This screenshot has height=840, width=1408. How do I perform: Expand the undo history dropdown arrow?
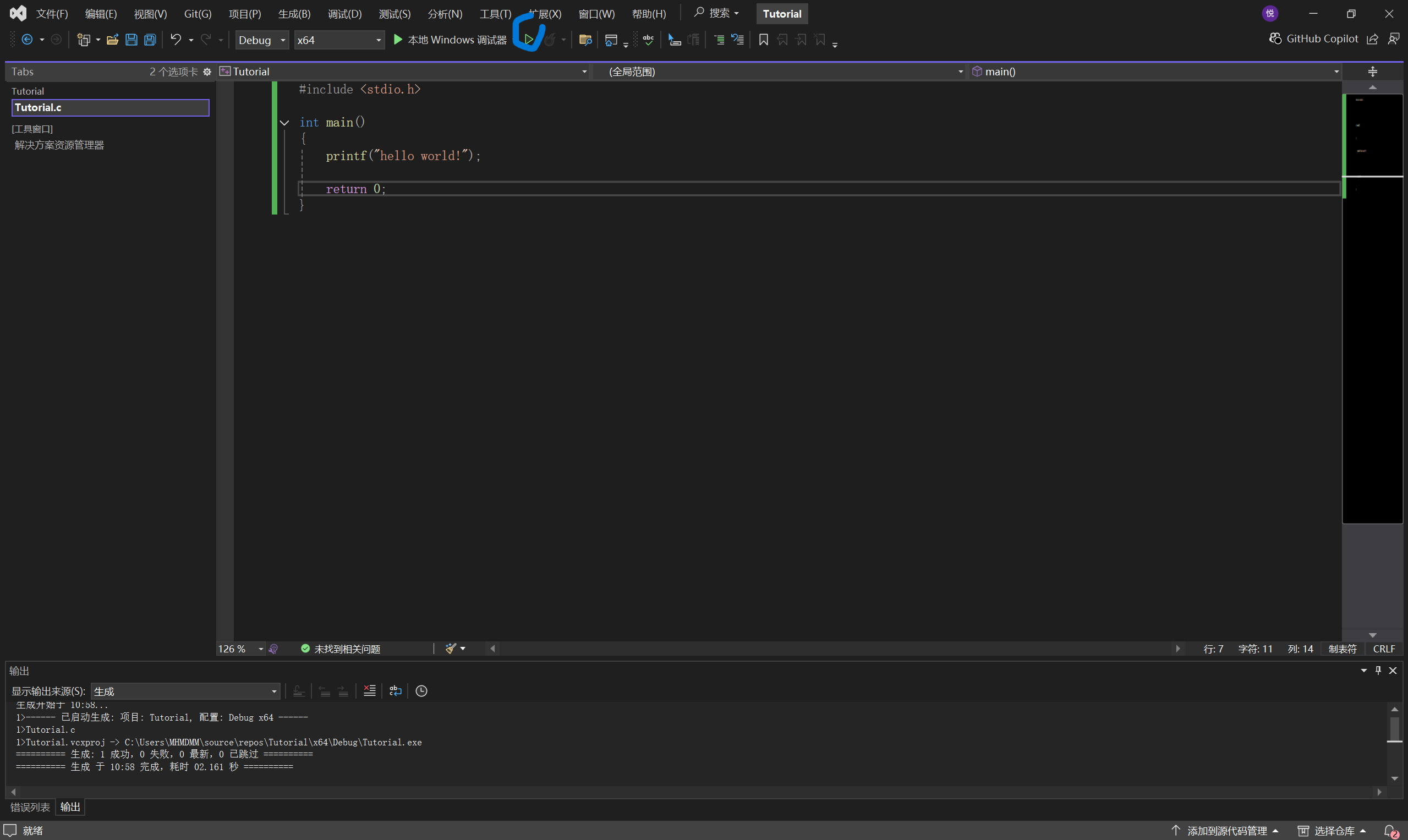(x=191, y=40)
